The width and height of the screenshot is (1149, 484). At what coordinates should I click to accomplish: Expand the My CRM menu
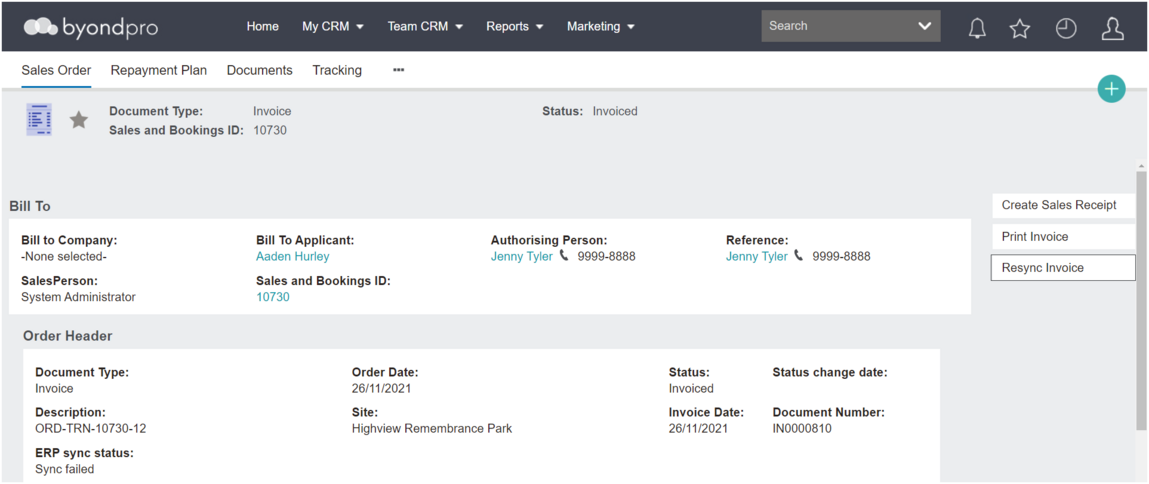[333, 26]
